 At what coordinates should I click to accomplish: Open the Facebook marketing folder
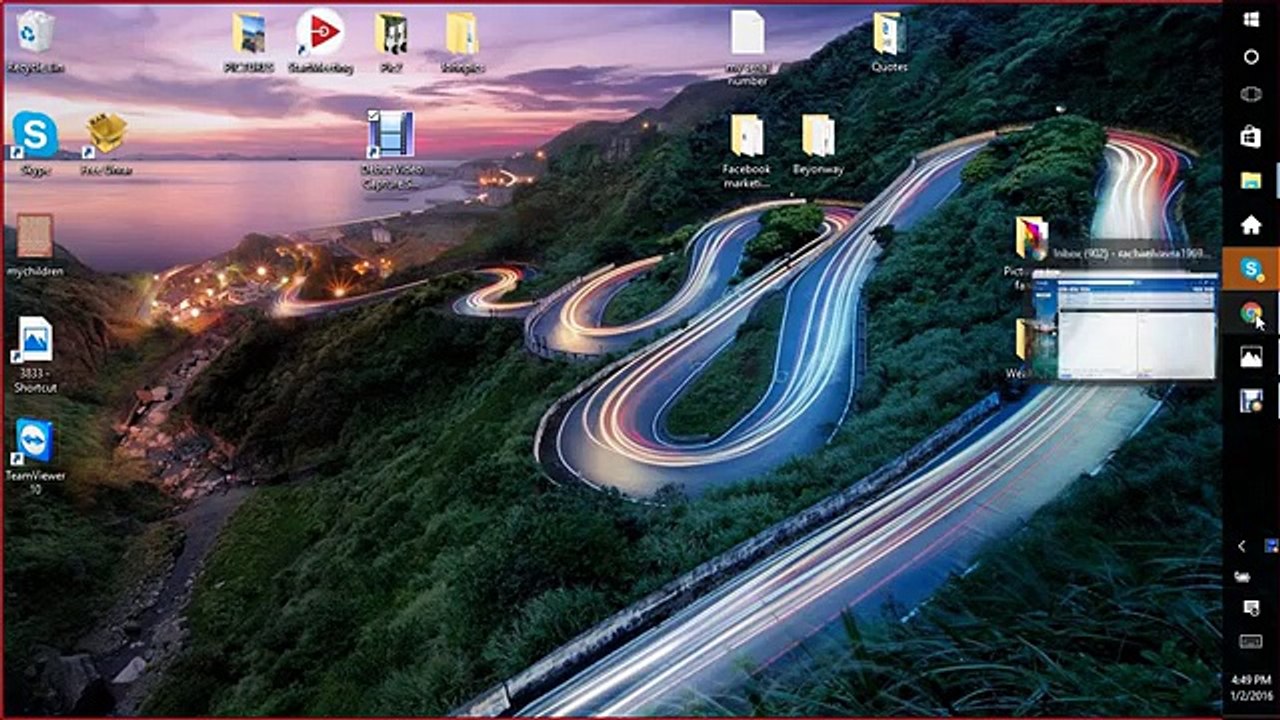coord(746,150)
